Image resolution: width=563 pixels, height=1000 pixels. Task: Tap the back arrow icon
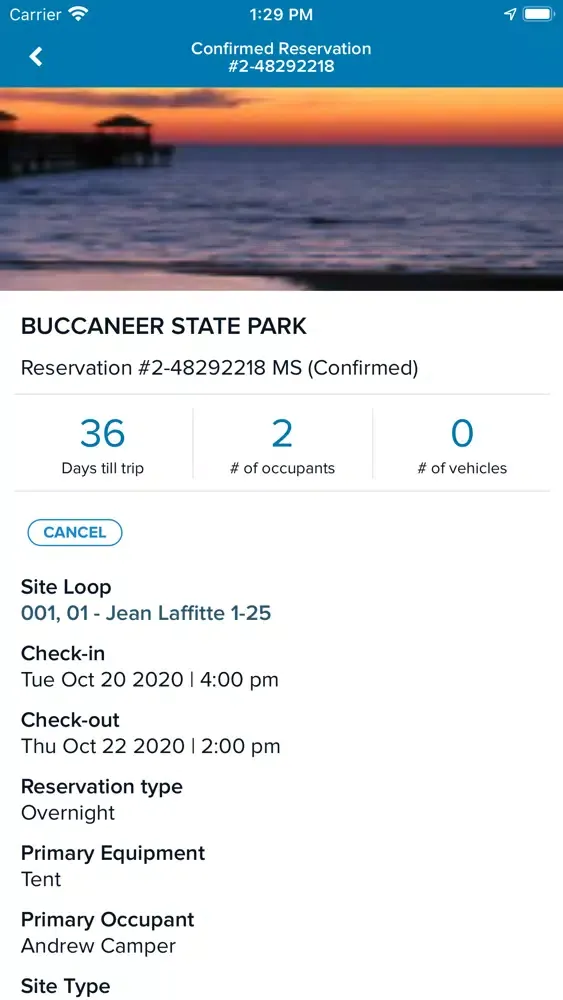click(36, 57)
